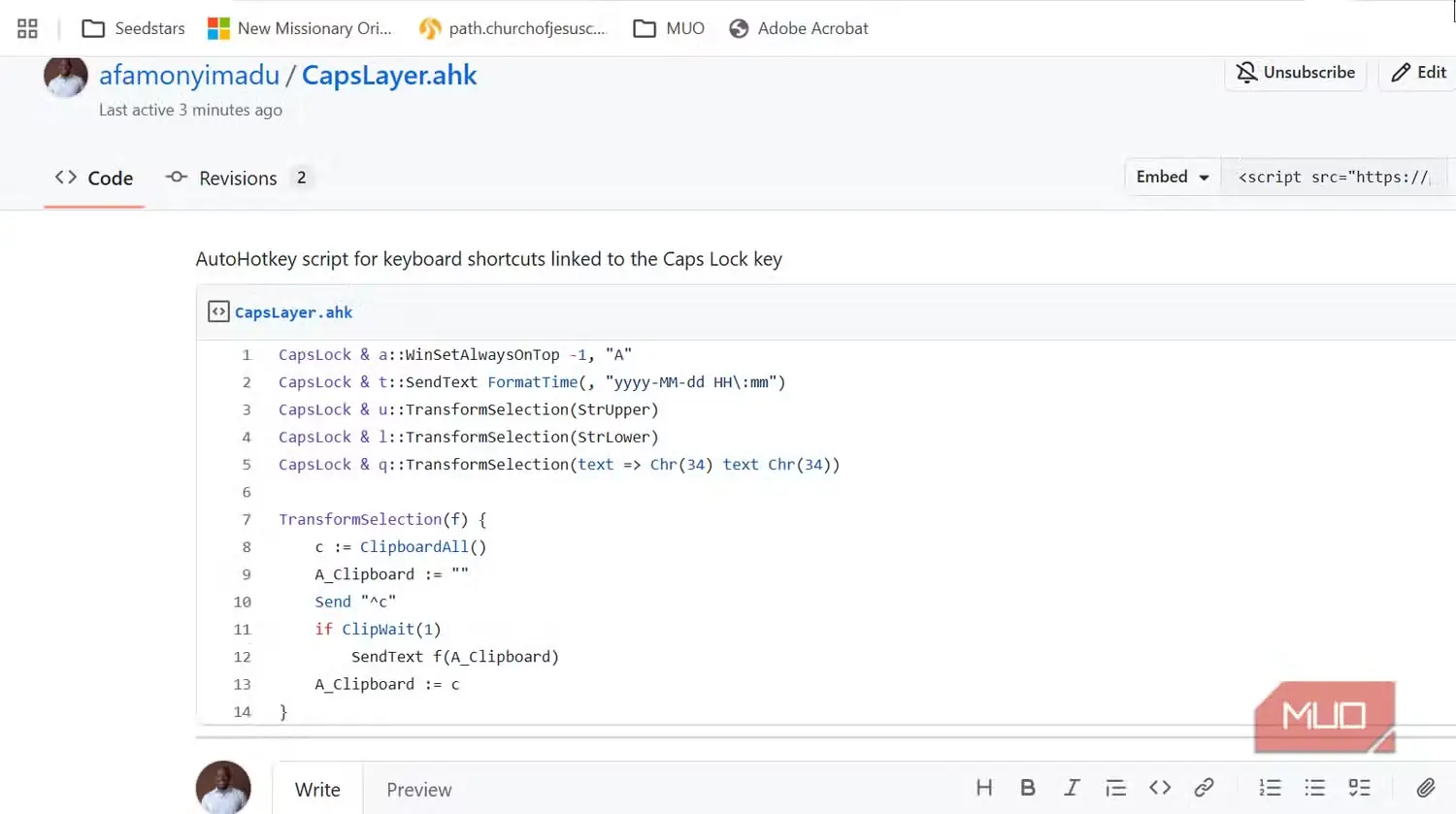The width and height of the screenshot is (1456, 814).
Task: Open the path.churchofjesuschrist bookmark
Action: coord(513,28)
